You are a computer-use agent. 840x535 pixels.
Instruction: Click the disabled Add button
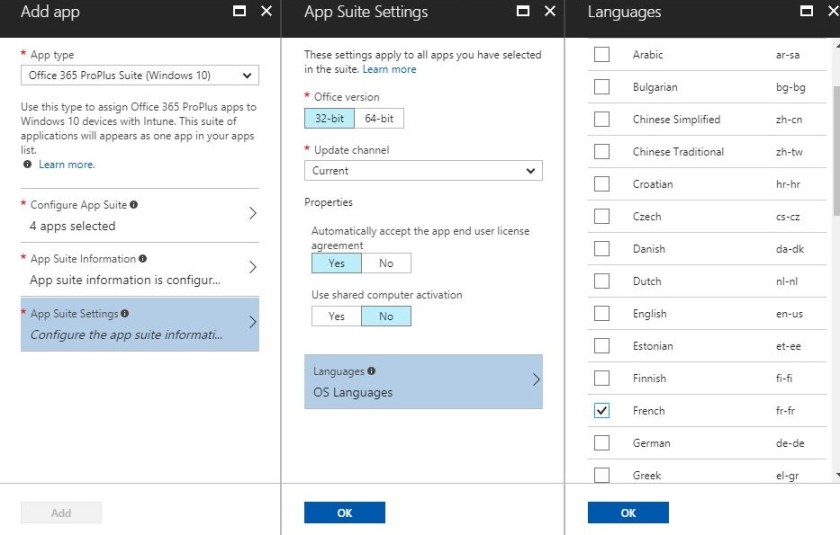(x=61, y=513)
